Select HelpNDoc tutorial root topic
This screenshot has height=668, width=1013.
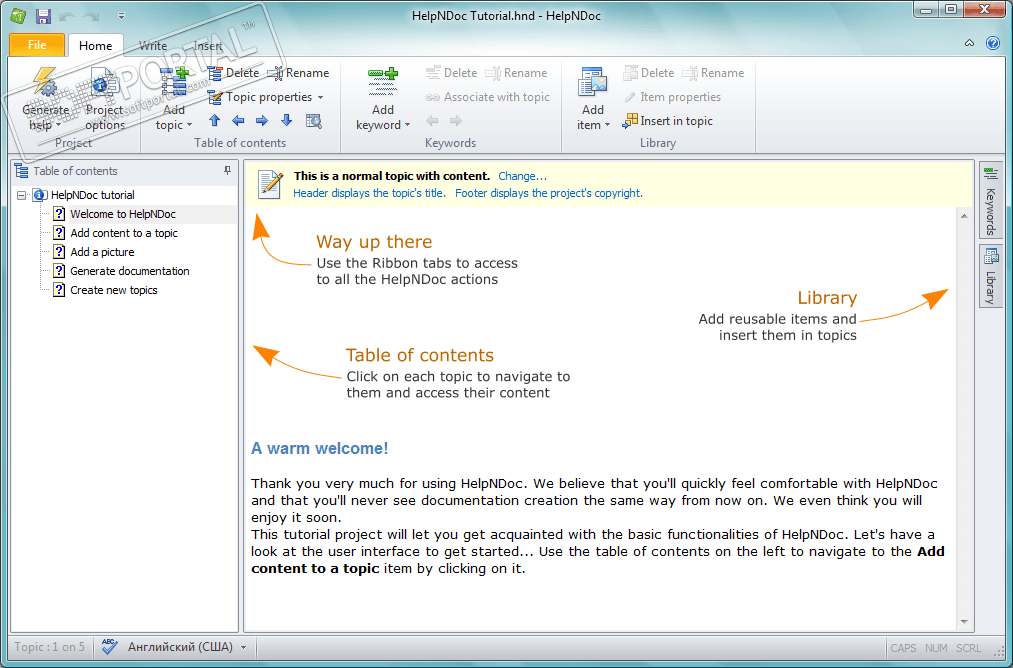(92, 195)
